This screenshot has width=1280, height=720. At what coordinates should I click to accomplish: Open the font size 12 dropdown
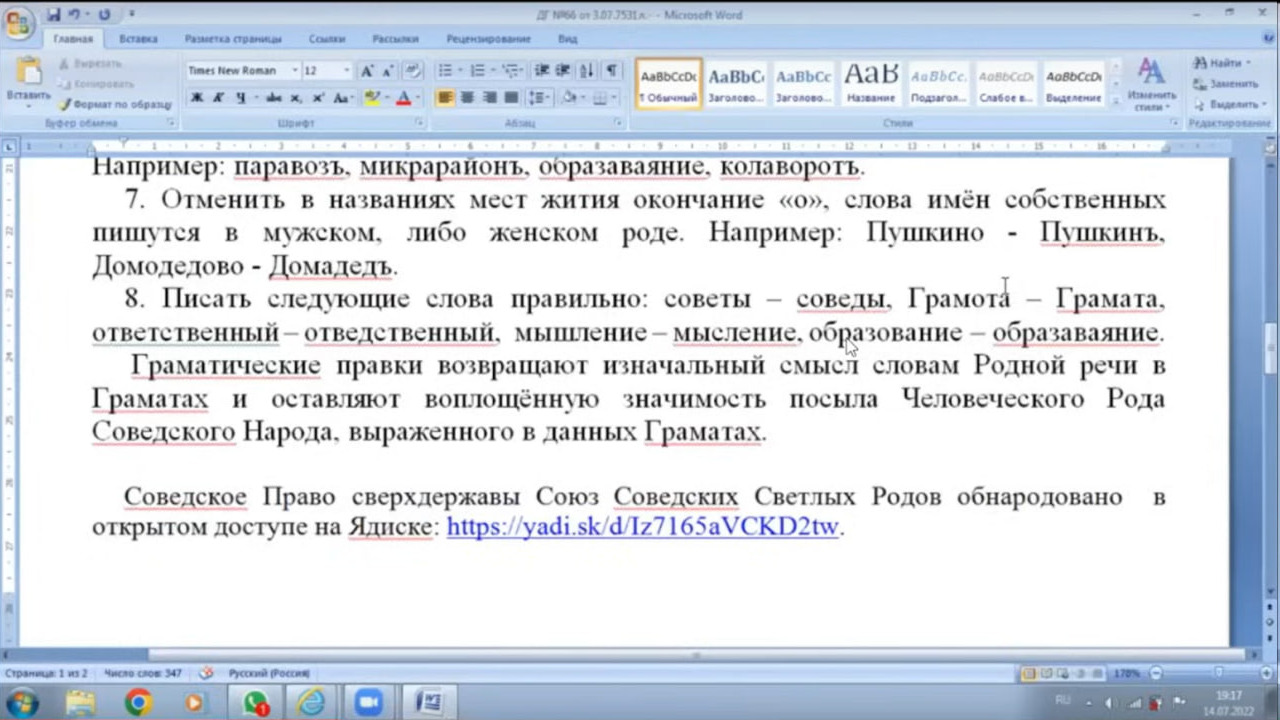pos(346,71)
